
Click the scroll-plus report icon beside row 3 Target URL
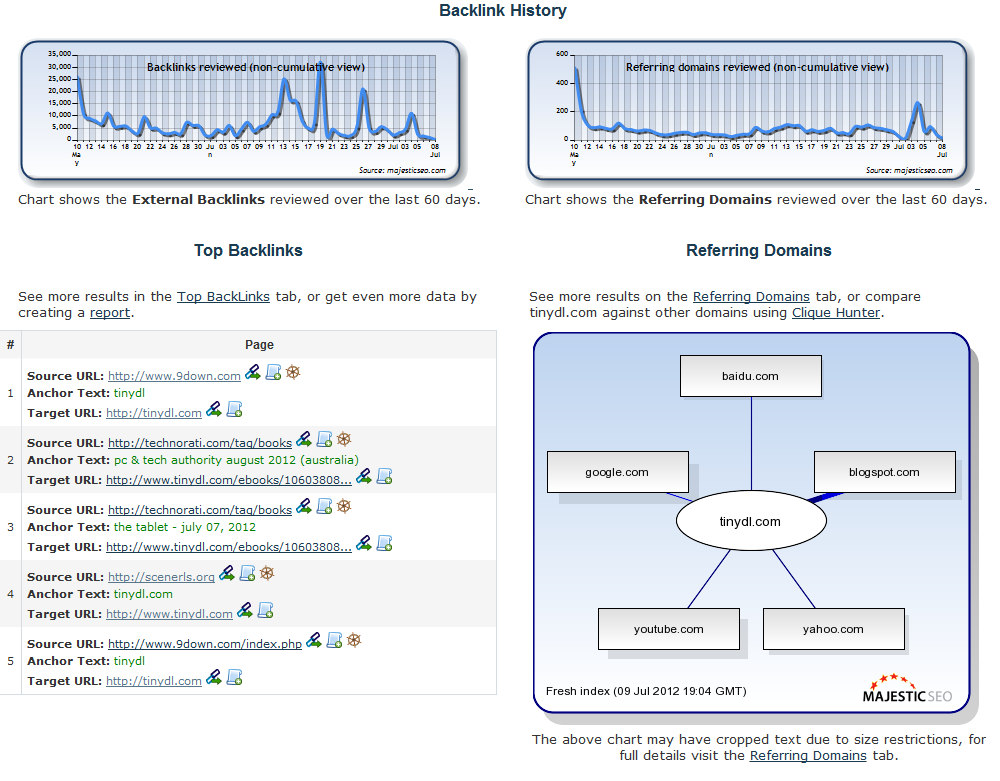point(385,543)
